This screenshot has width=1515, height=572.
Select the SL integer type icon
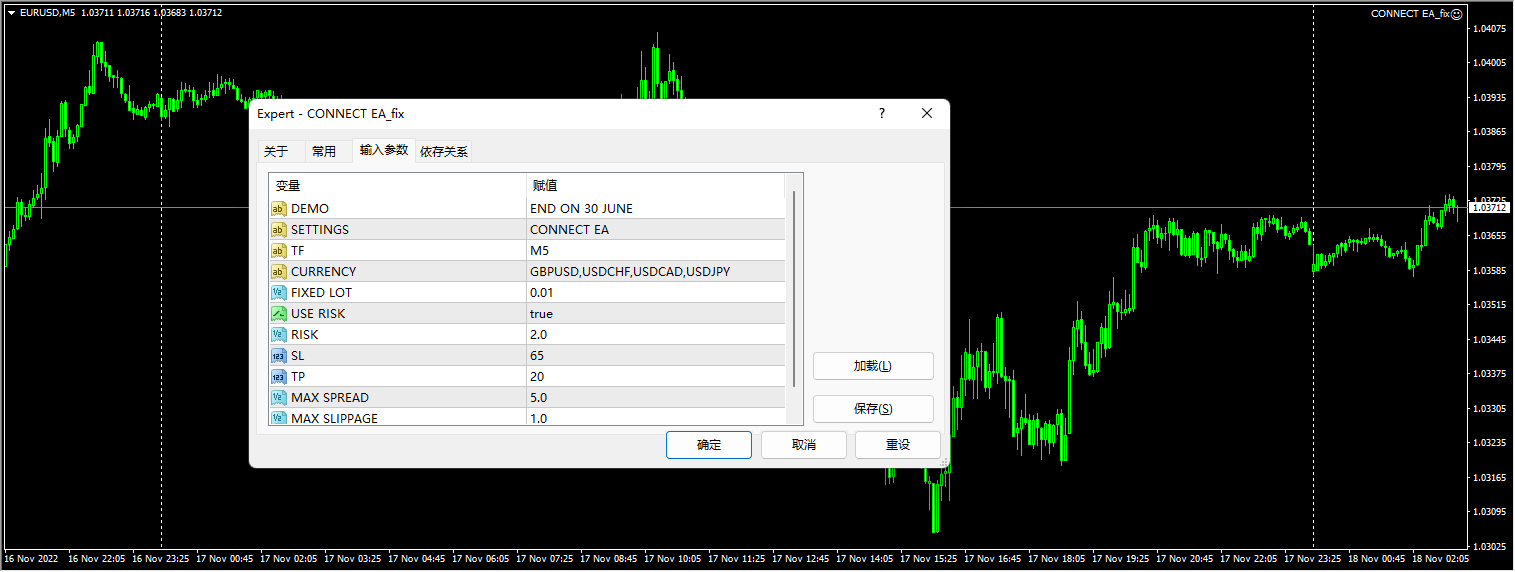pos(279,356)
